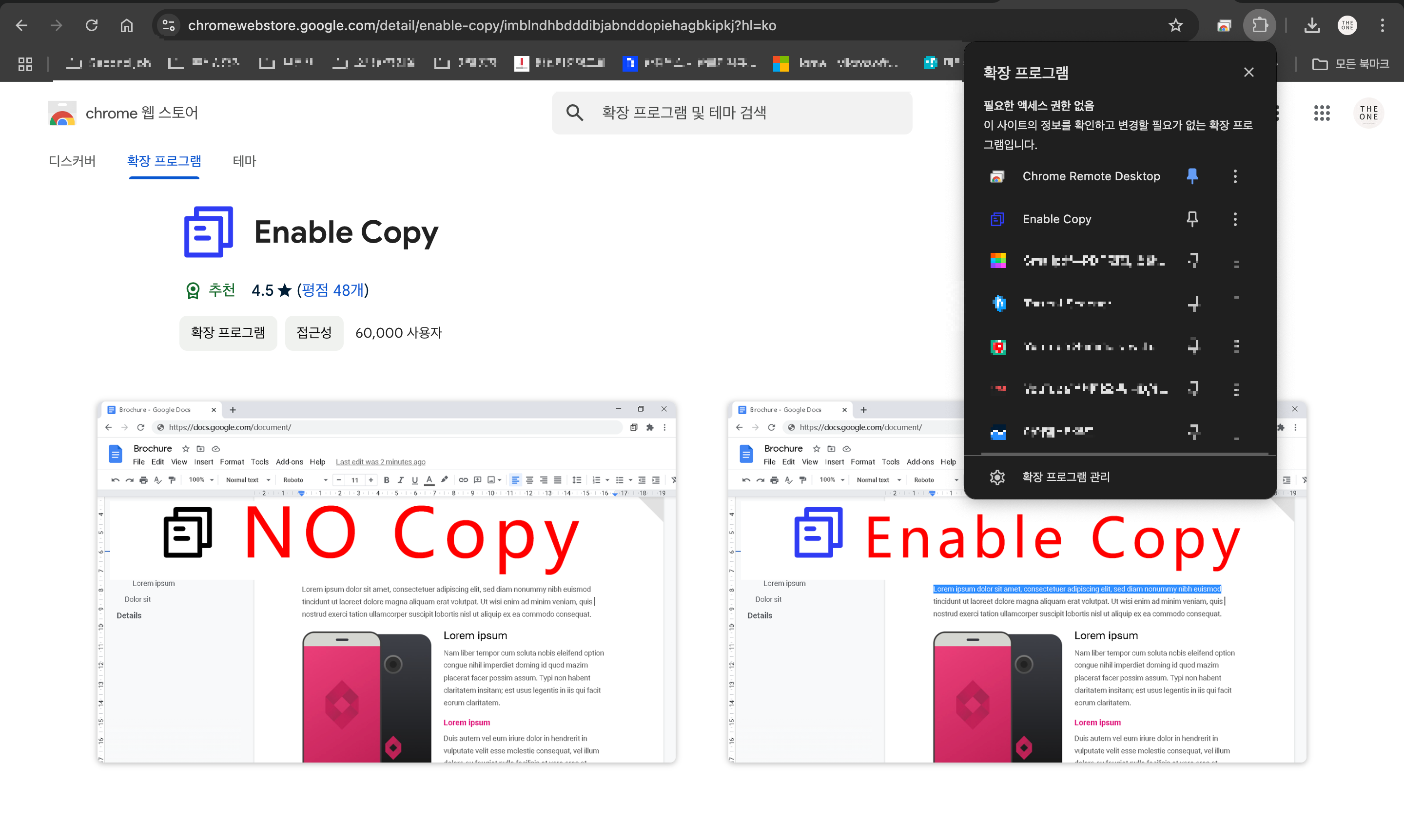Screen dimensions: 1404x840
Task: Open the 평점 48개 ratings link
Action: coord(332,290)
